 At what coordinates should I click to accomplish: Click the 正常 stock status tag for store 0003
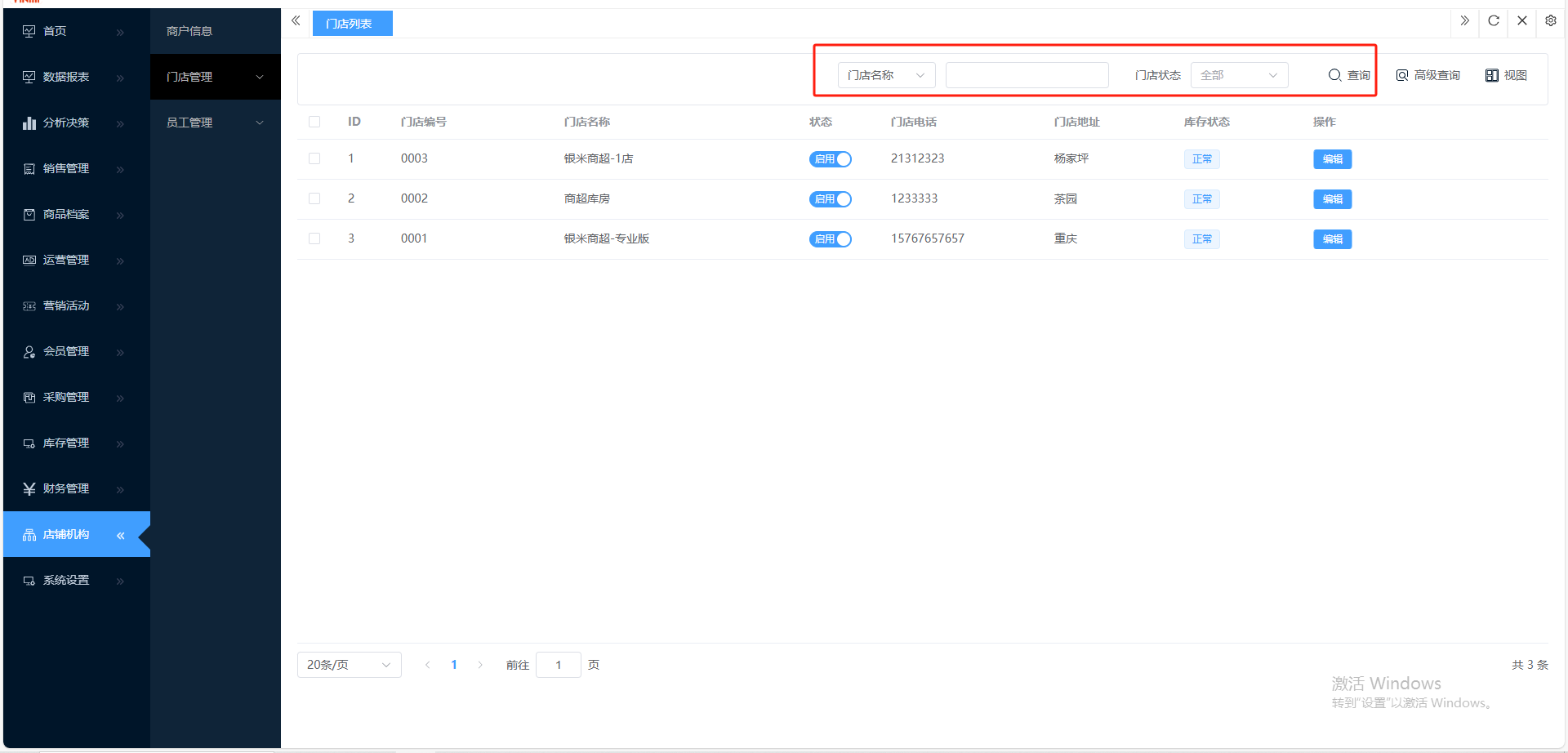tap(1201, 159)
